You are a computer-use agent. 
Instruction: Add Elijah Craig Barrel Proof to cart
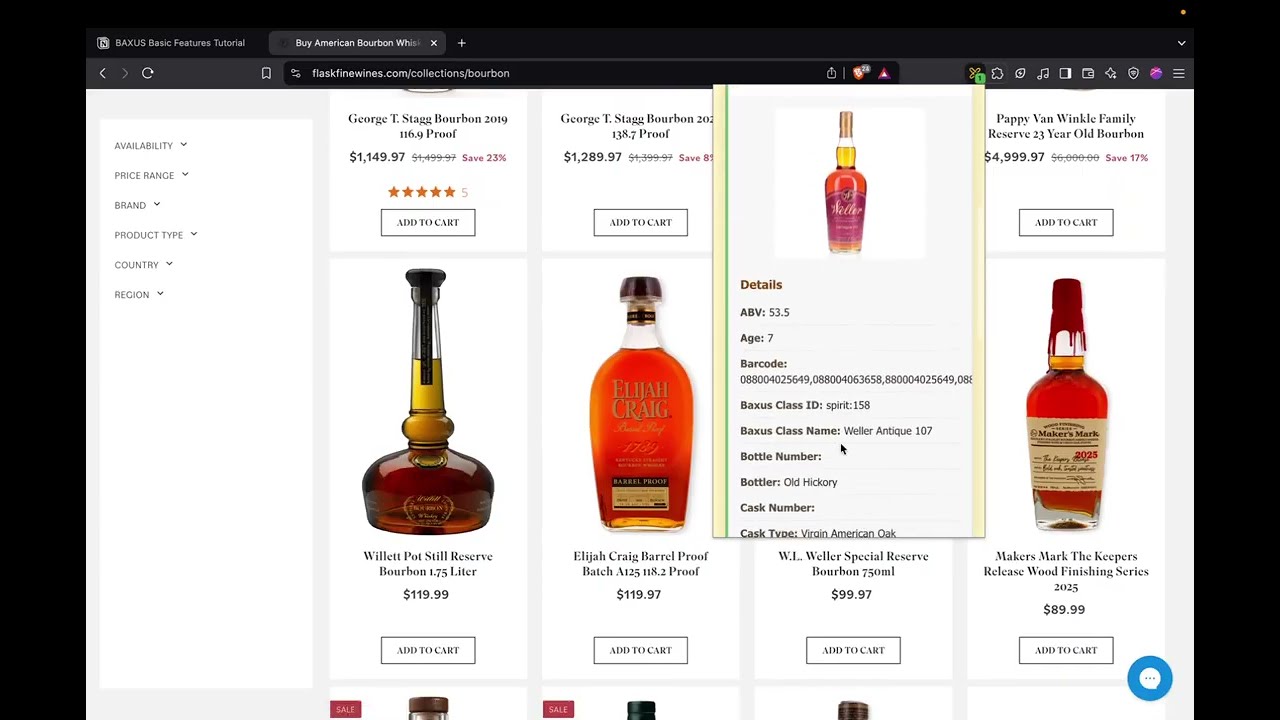click(x=641, y=650)
